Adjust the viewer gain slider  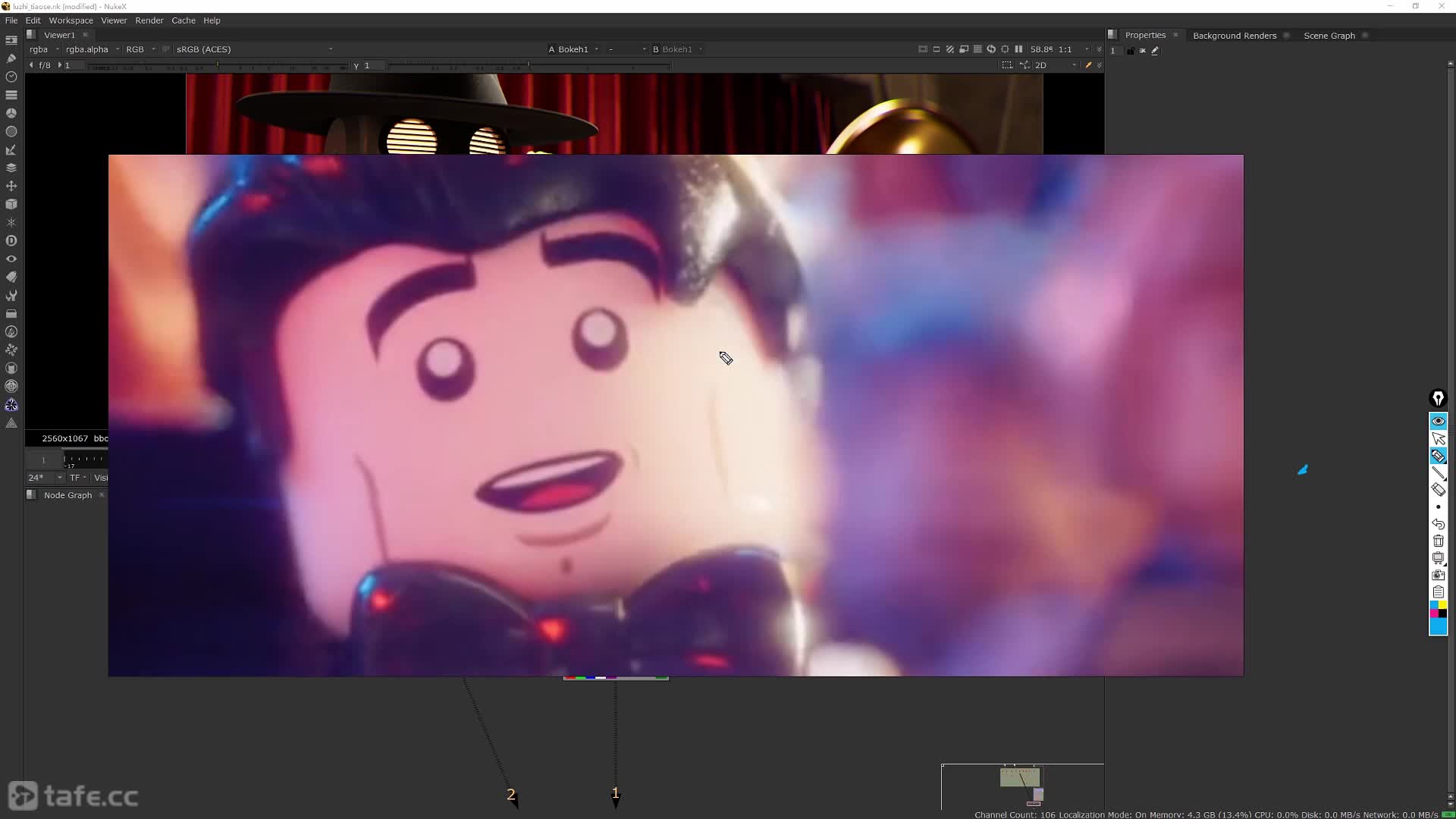click(218, 66)
